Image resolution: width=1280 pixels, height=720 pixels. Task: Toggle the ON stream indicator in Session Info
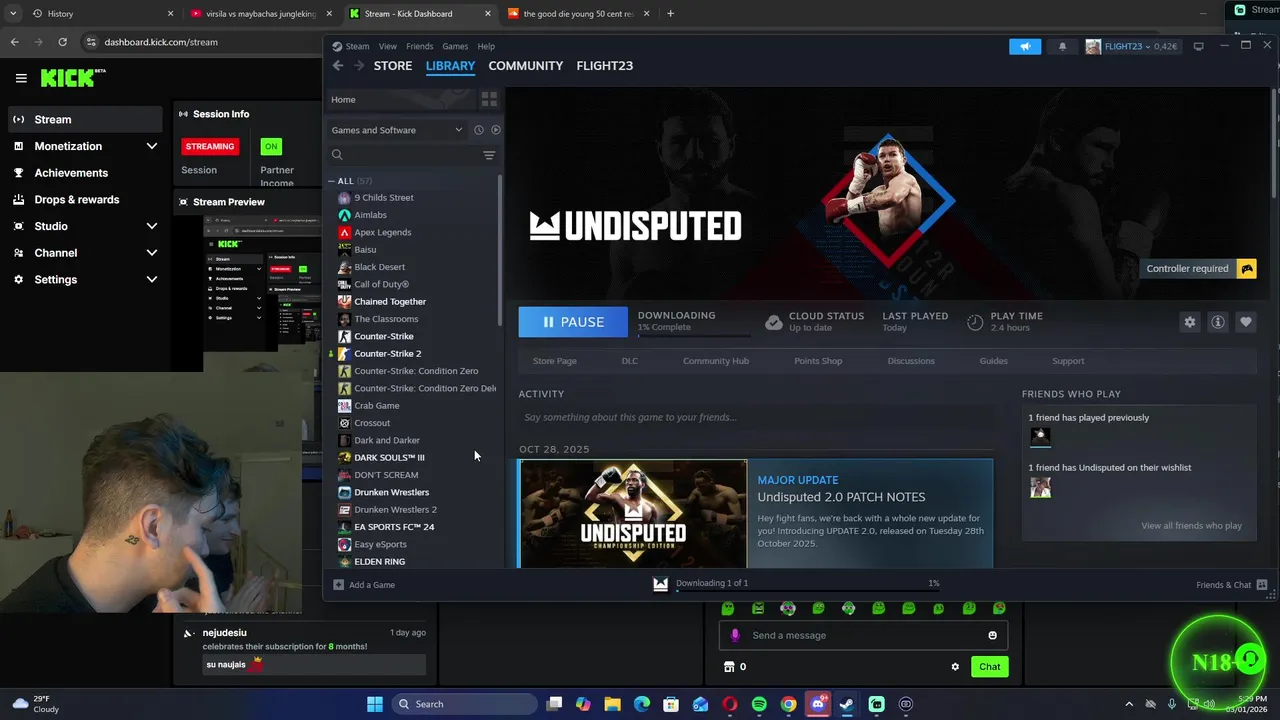point(271,146)
